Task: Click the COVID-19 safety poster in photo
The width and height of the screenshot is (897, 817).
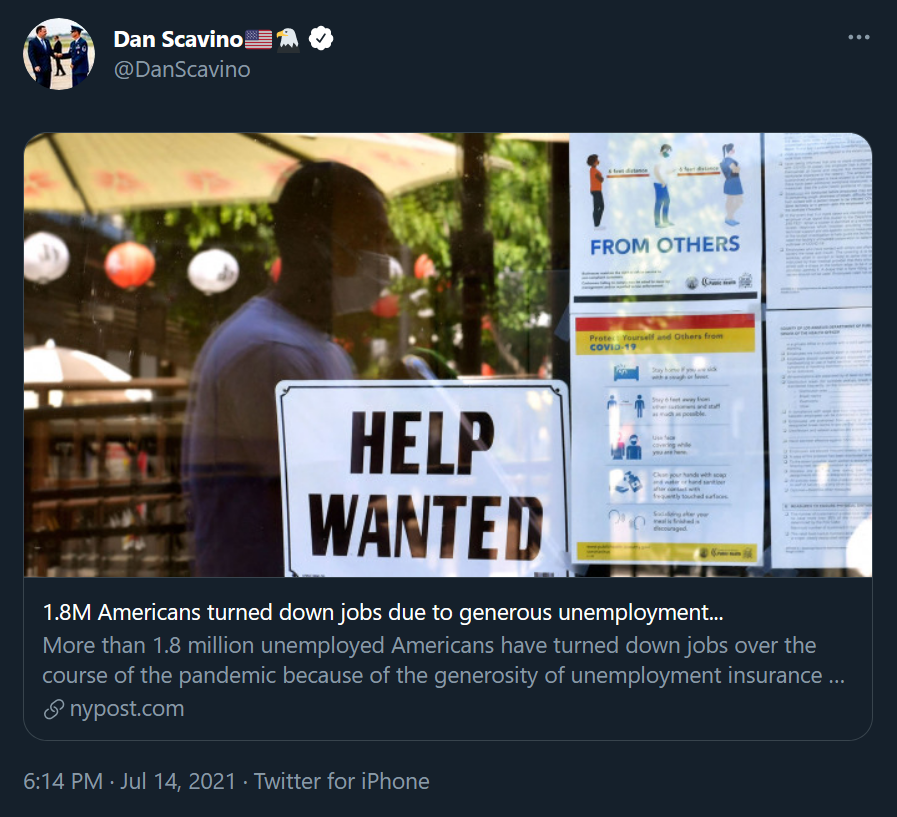Action: (665, 439)
